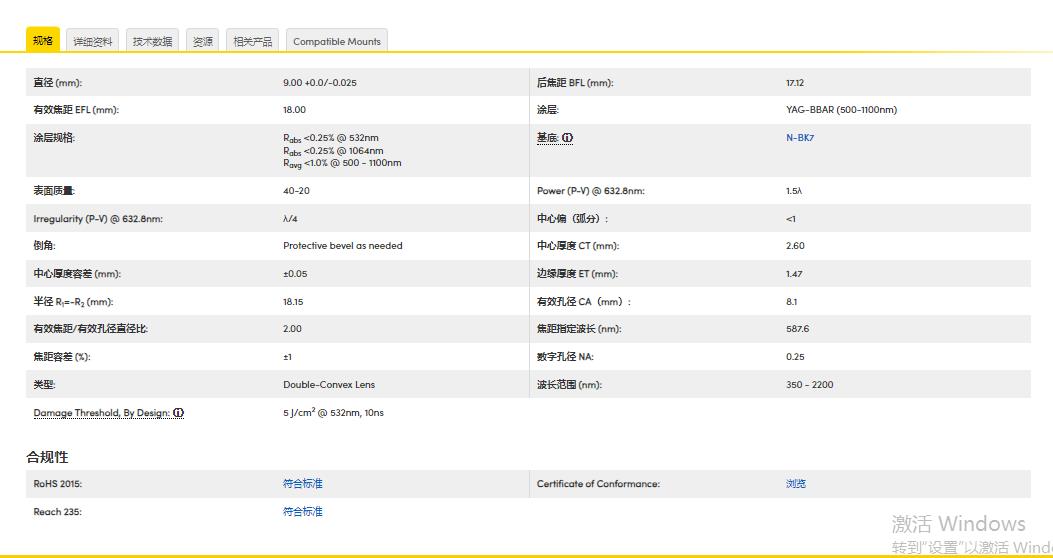
Task: Click the Double-Convex Lens type value
Action: (329, 385)
